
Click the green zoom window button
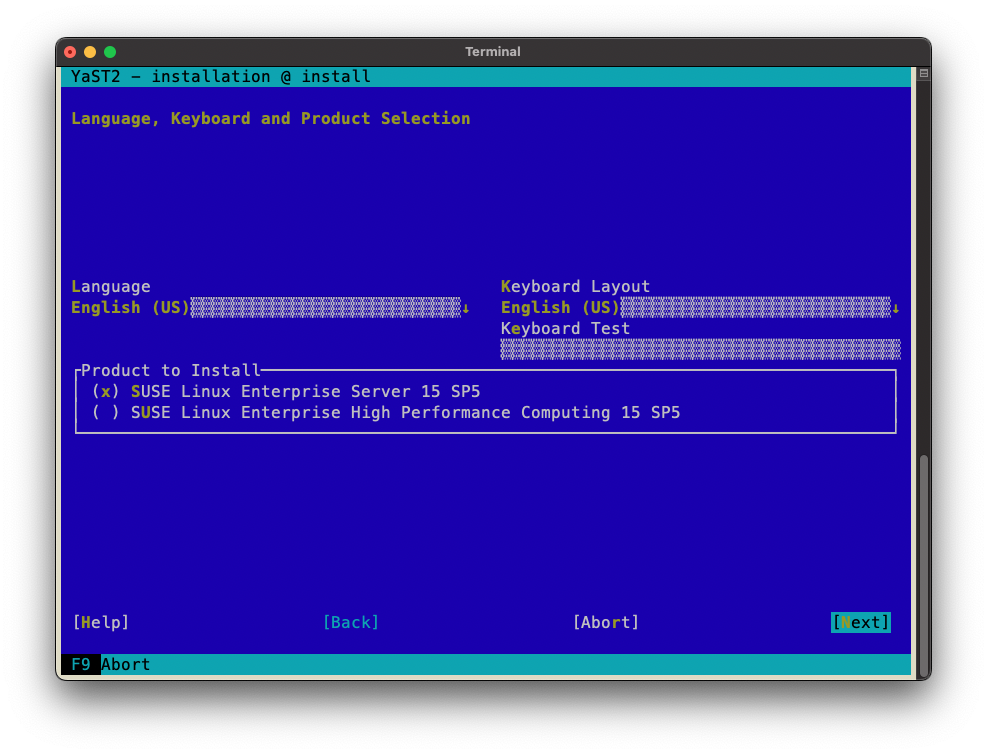(110, 52)
